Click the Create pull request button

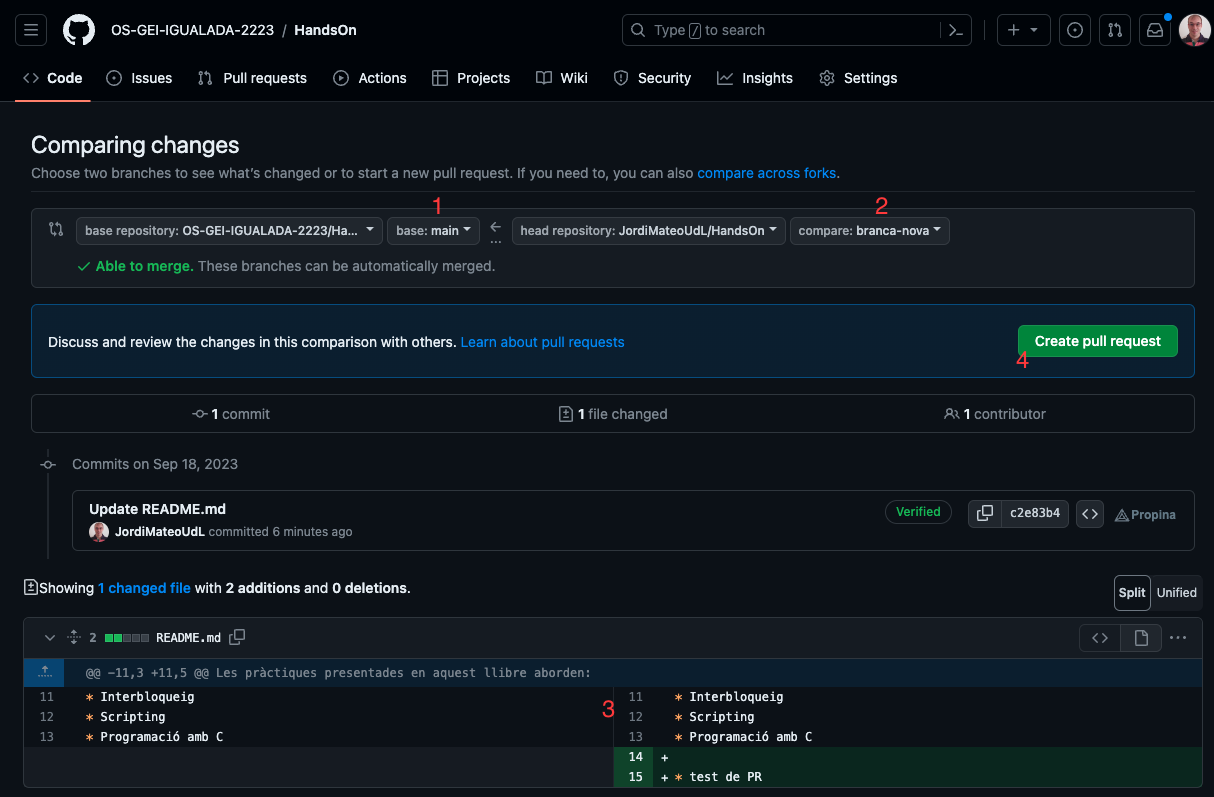[x=1098, y=341]
